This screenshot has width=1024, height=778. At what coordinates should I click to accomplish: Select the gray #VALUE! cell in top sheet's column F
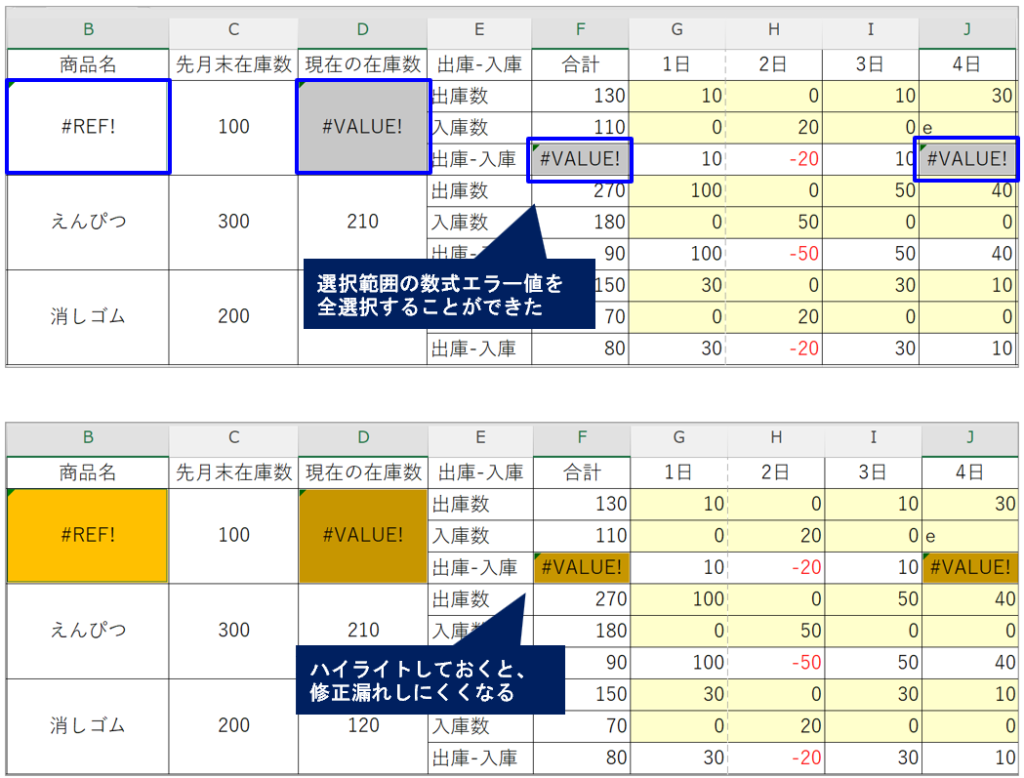pyautogui.click(x=580, y=159)
